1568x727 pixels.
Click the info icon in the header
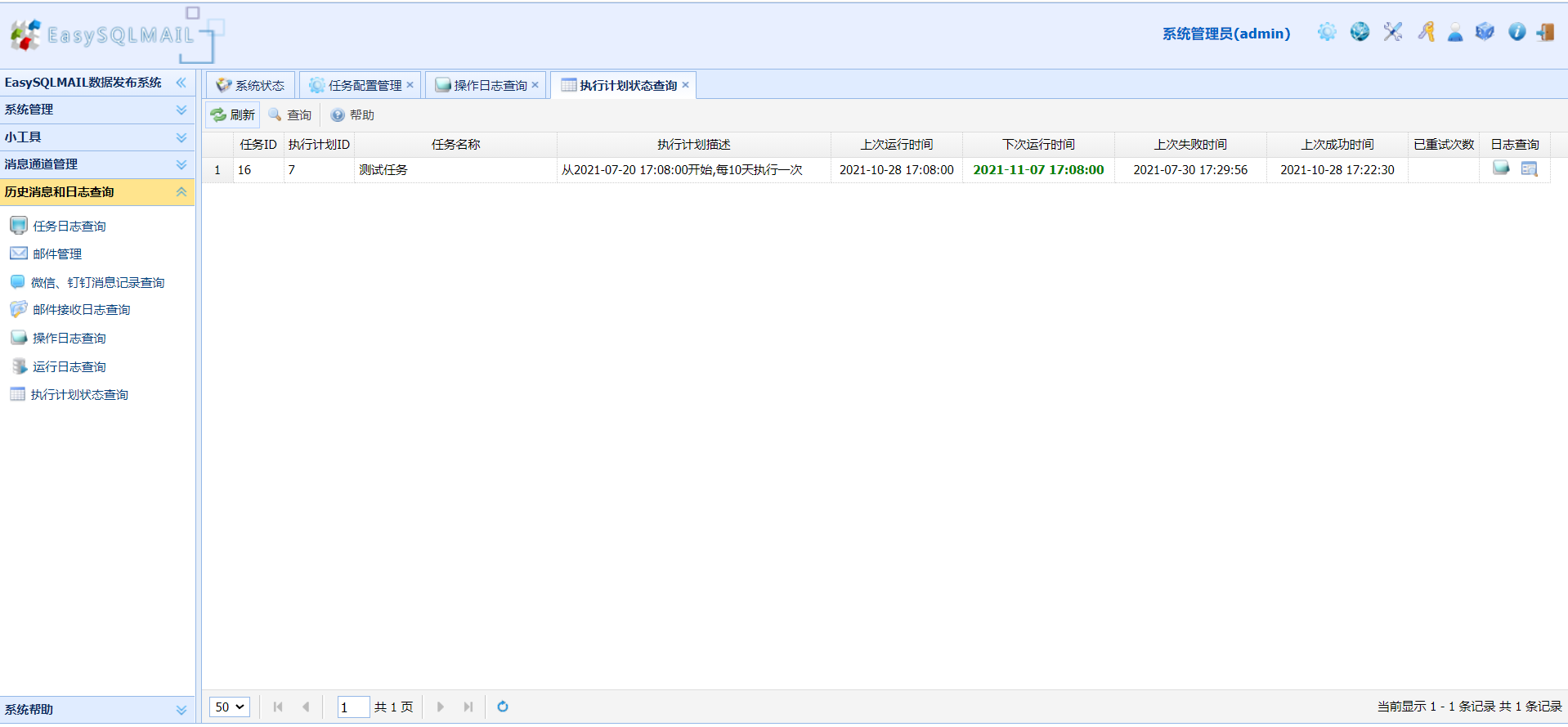point(1517,32)
